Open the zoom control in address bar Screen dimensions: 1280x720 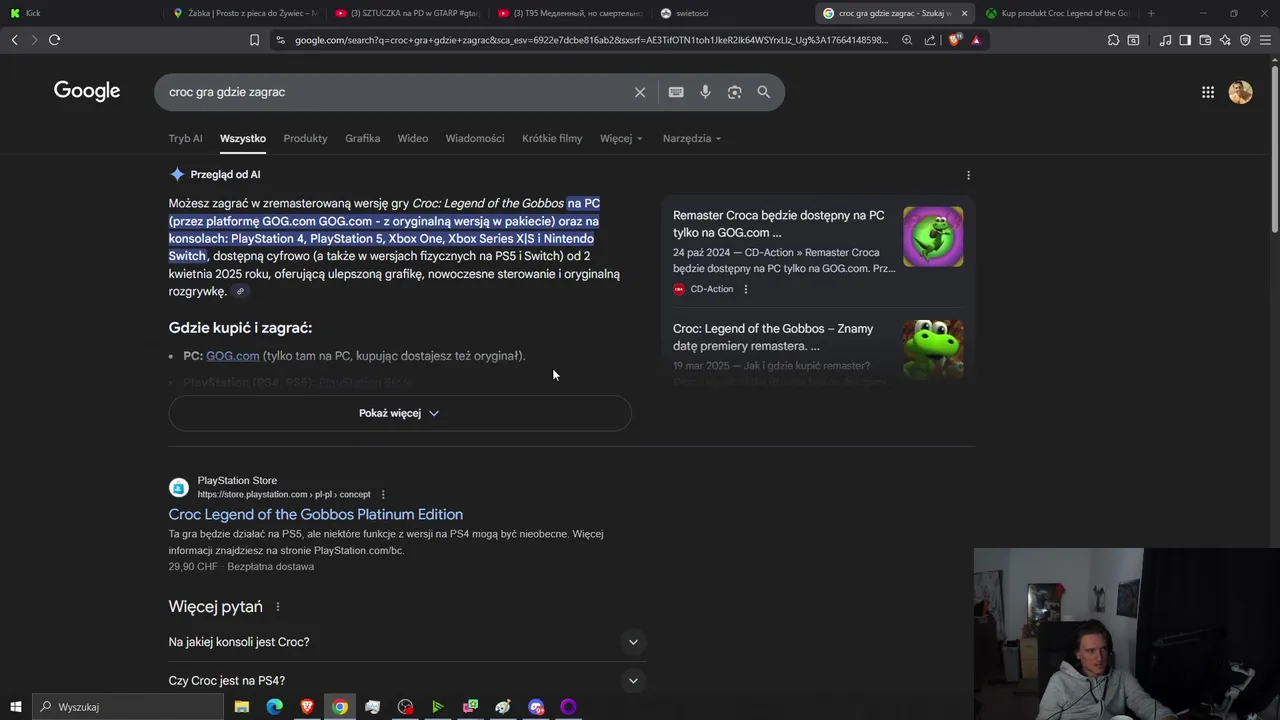point(907,40)
